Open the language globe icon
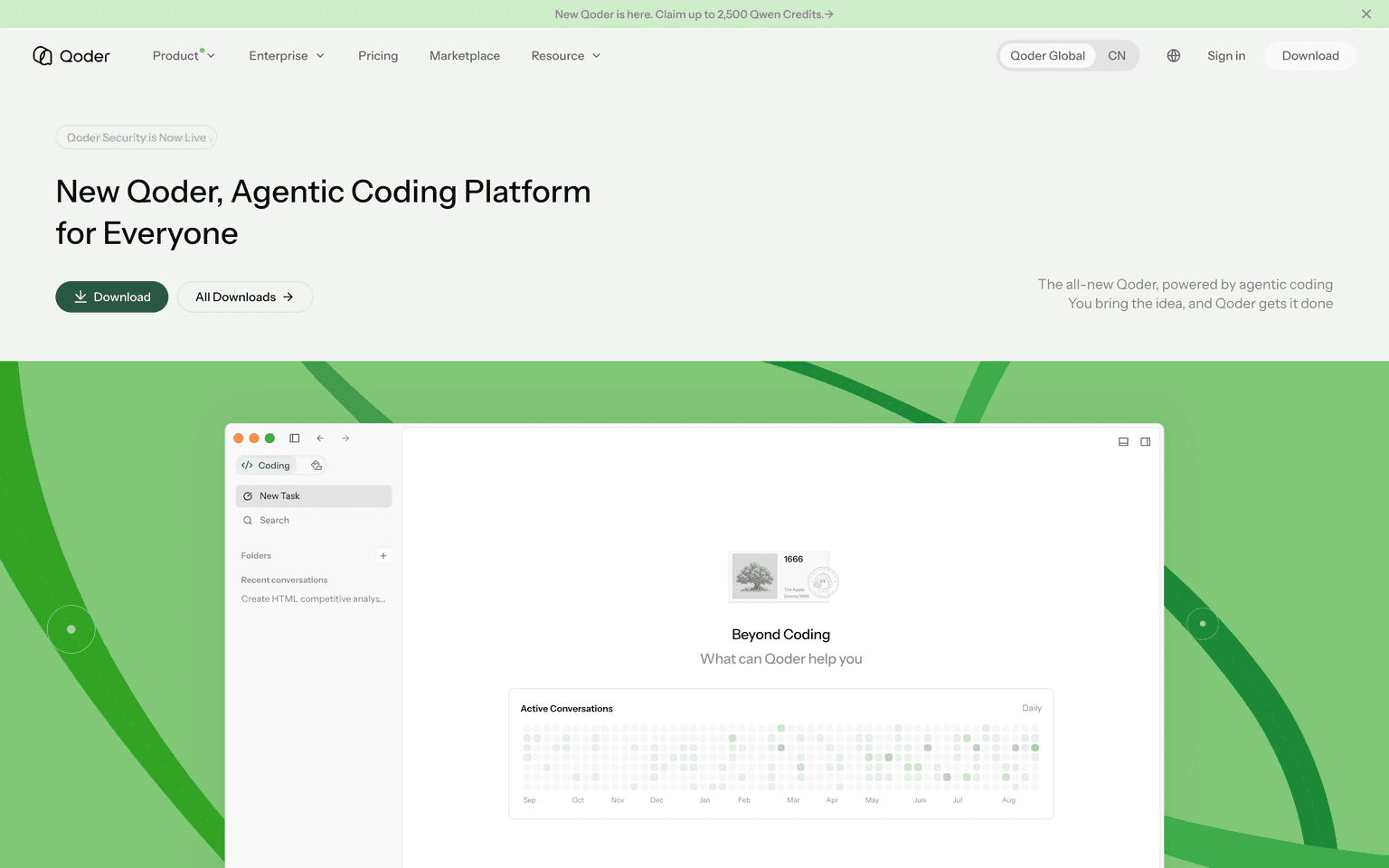 coord(1174,56)
